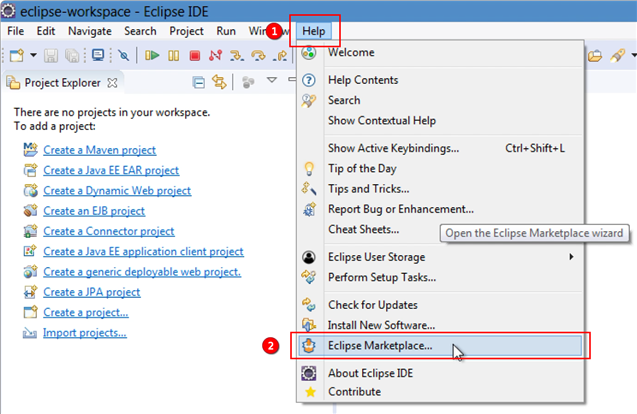The width and height of the screenshot is (637, 414).
Task: Click the Import projects... link
Action: click(85, 333)
